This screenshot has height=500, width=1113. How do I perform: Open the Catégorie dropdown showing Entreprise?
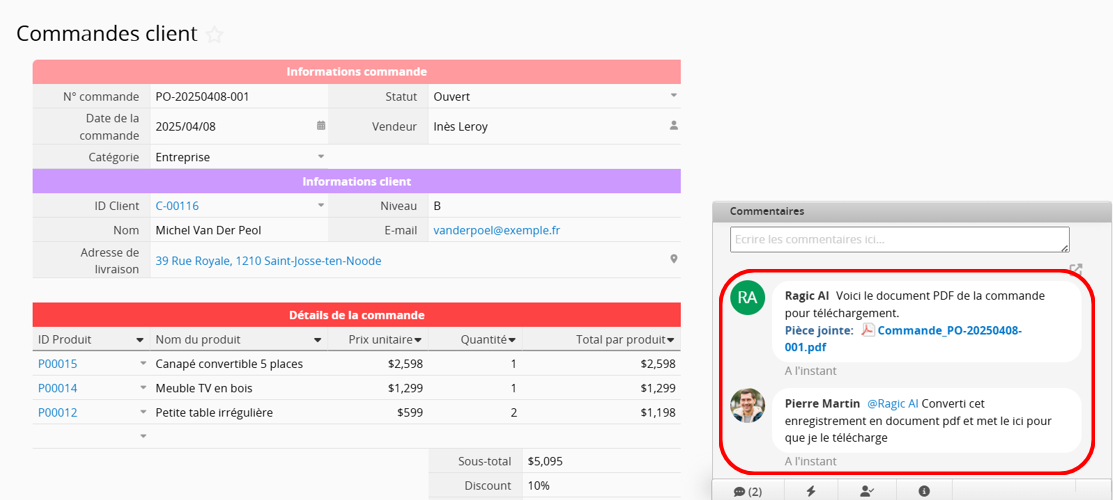321,157
